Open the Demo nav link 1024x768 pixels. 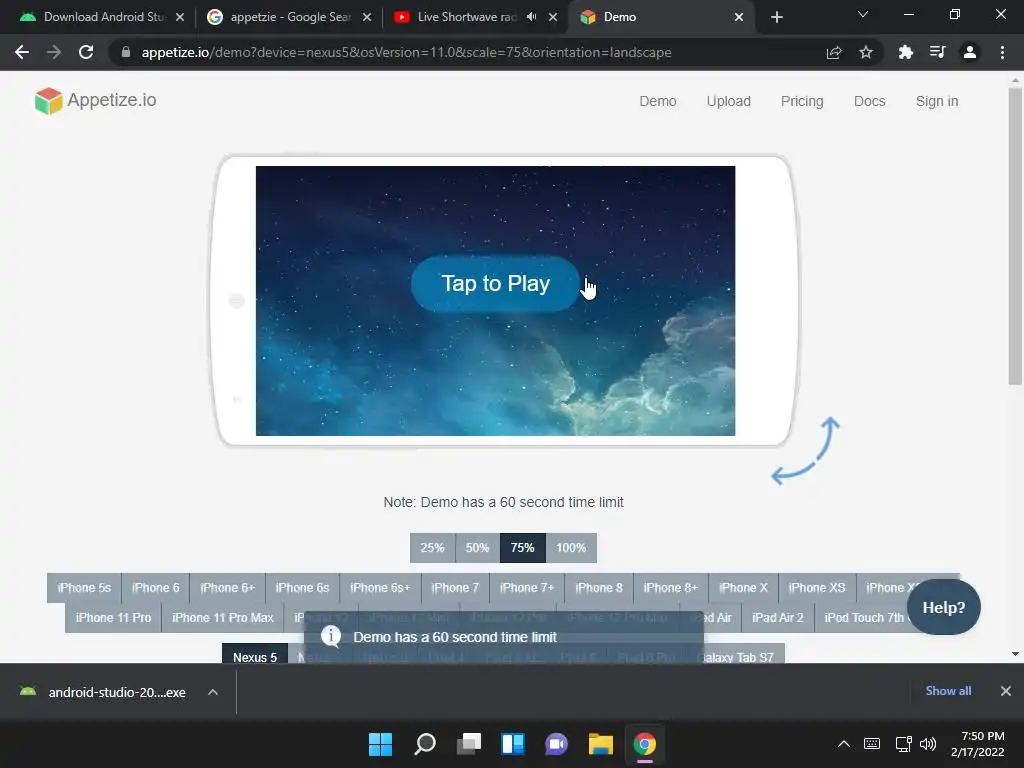[x=658, y=101]
